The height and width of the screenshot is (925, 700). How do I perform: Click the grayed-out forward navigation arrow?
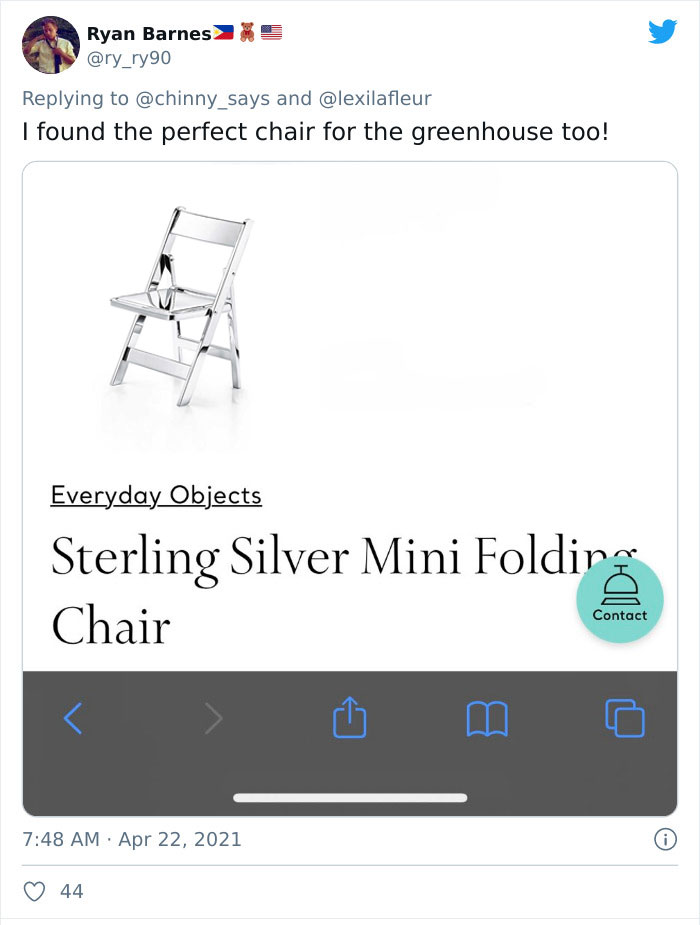[x=210, y=718]
